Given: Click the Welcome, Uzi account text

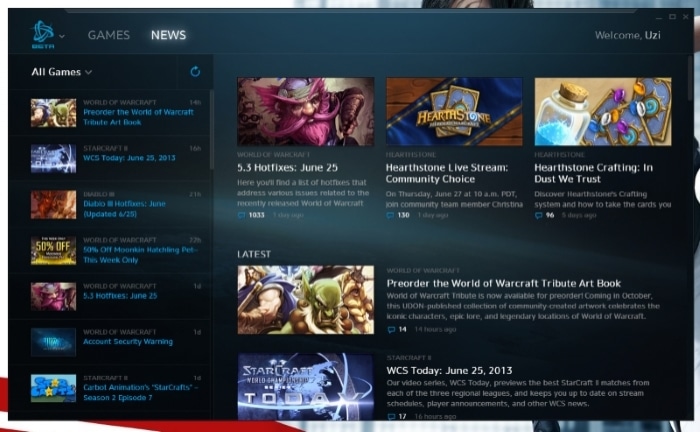Looking at the screenshot, I should click(x=627, y=35).
